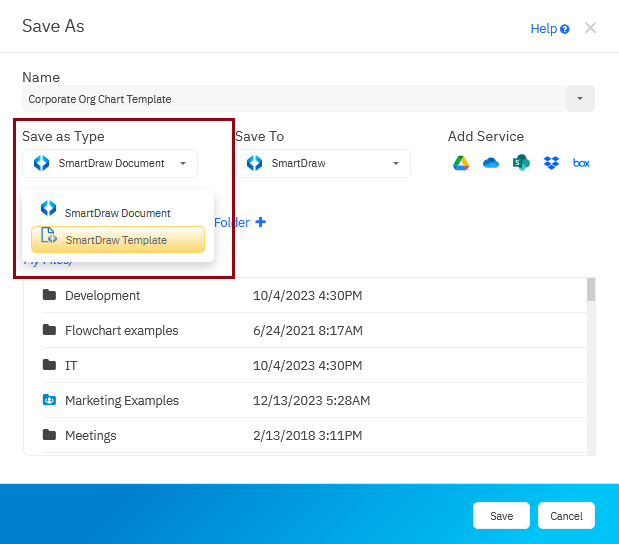
Task: Click the Box service icon
Action: click(x=581, y=163)
